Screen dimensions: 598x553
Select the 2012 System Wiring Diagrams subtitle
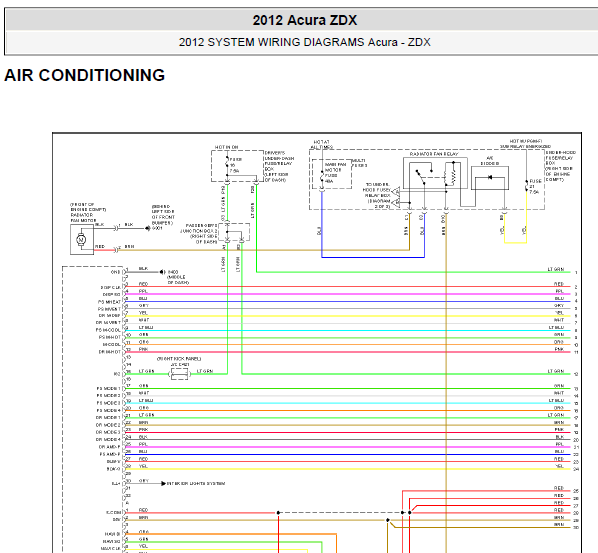[x=304, y=42]
